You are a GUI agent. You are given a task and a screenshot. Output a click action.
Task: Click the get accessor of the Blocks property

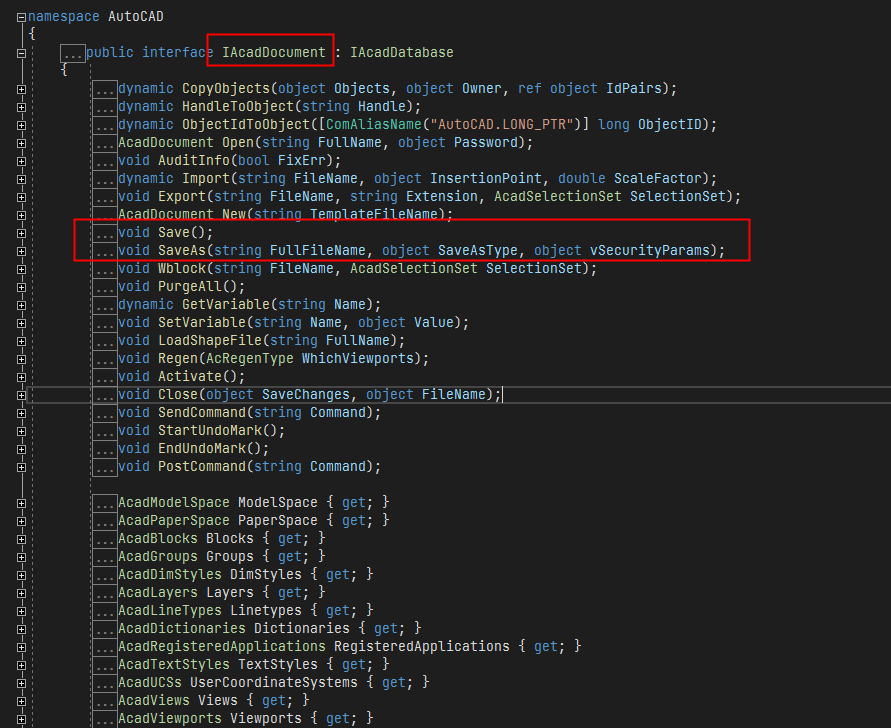[x=290, y=538]
